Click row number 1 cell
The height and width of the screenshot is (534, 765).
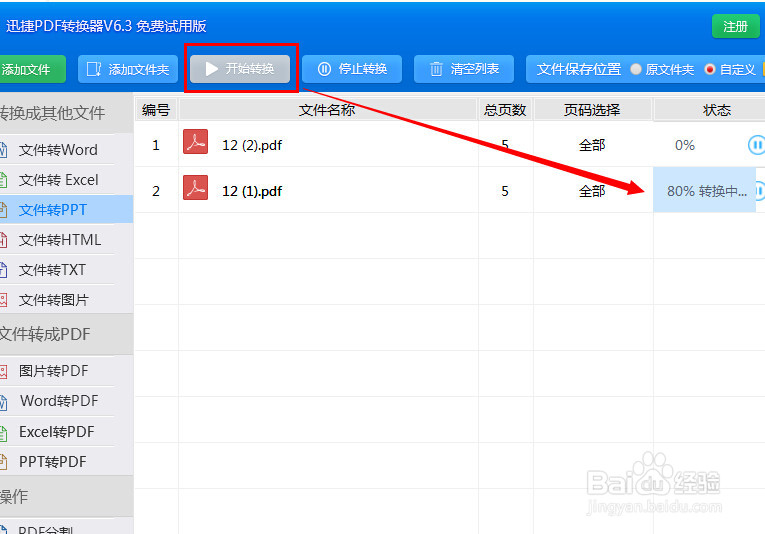click(x=156, y=145)
